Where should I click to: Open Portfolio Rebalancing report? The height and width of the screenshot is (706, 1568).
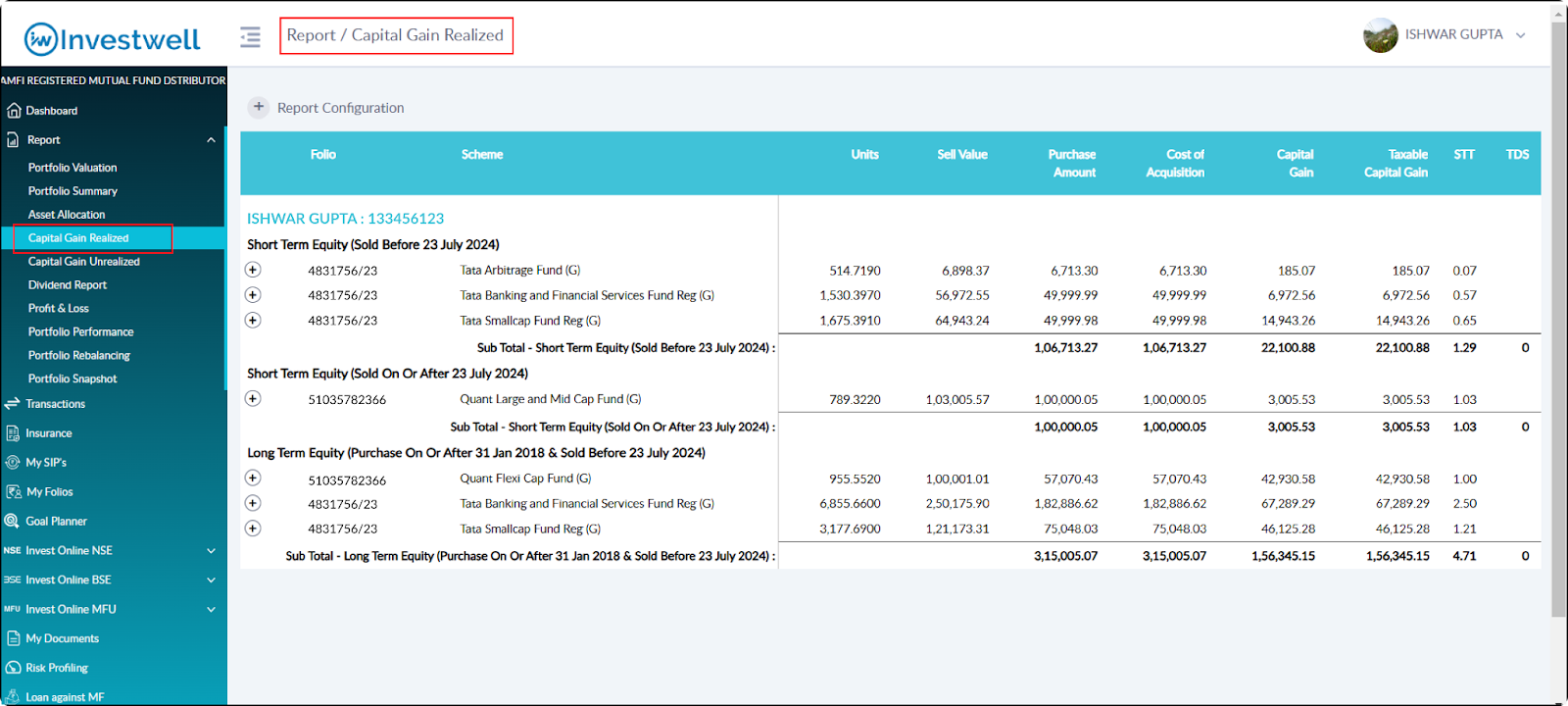[x=79, y=356]
